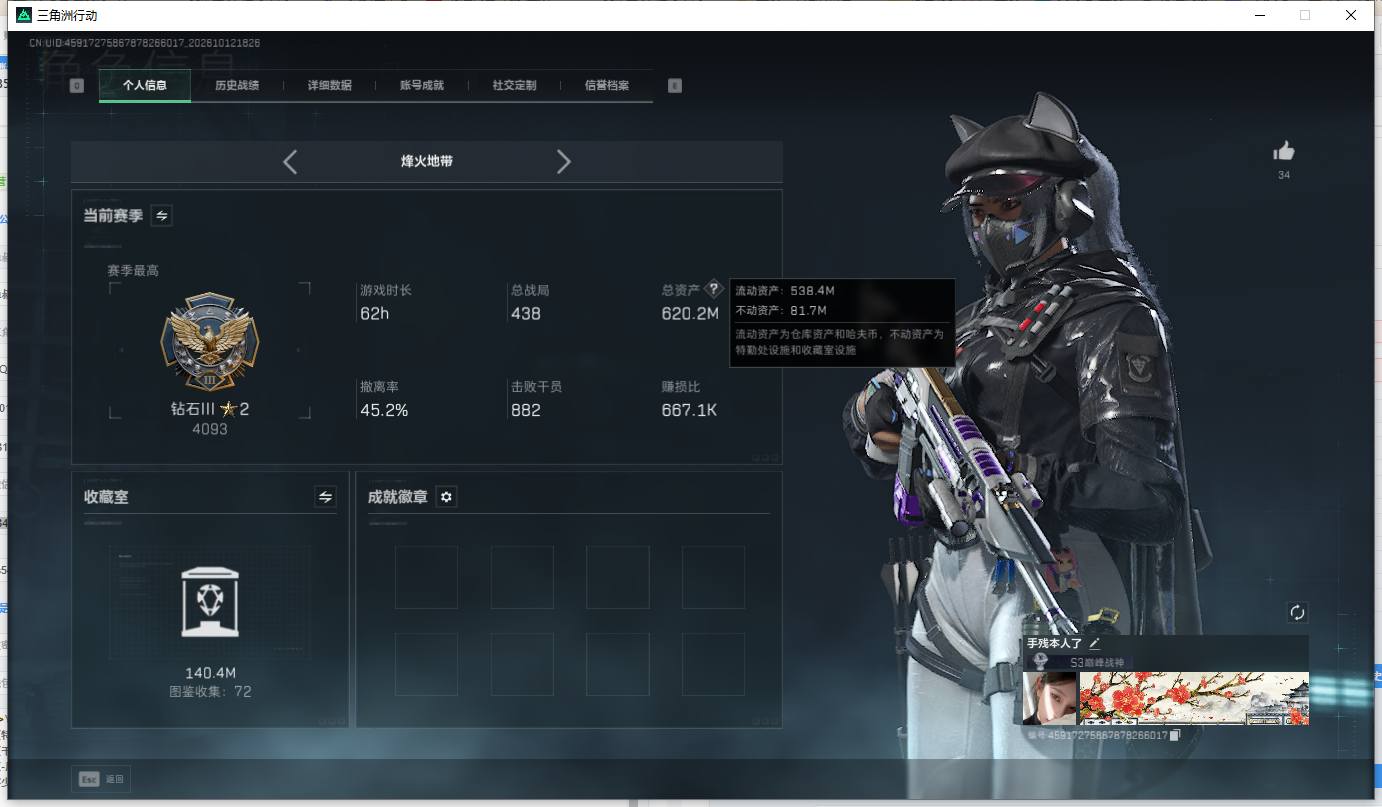Click the thumbs-up like icon
This screenshot has width=1382, height=807.
click(x=1284, y=151)
